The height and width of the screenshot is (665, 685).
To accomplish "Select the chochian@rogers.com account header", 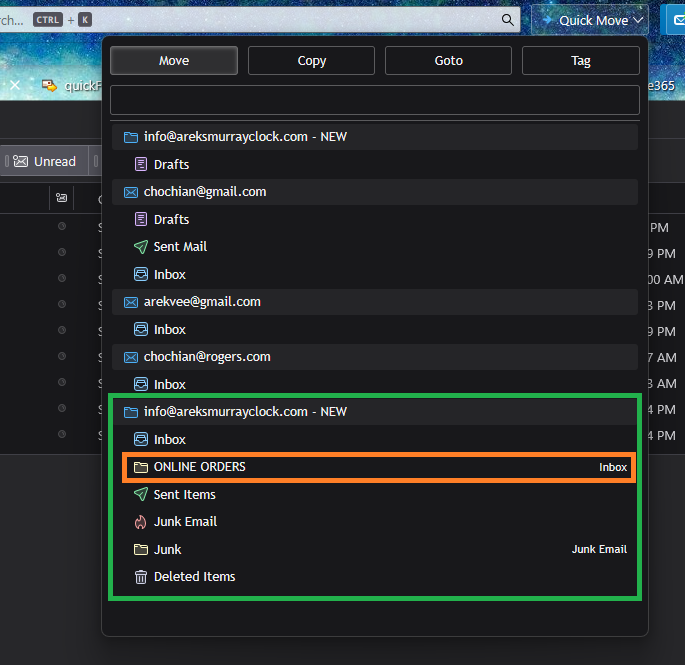I will 207,357.
